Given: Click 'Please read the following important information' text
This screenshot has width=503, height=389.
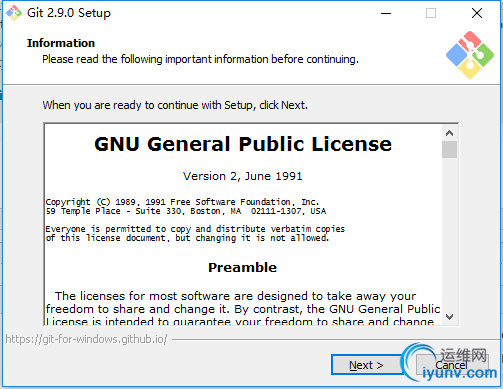Looking at the screenshot, I should coord(200,59).
